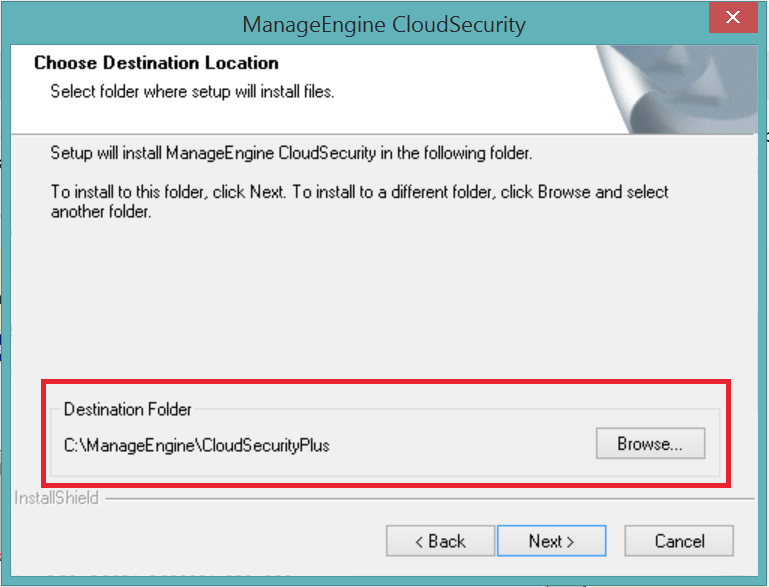Go to the next step with Next >
The width and height of the screenshot is (769, 587).
[x=551, y=541]
